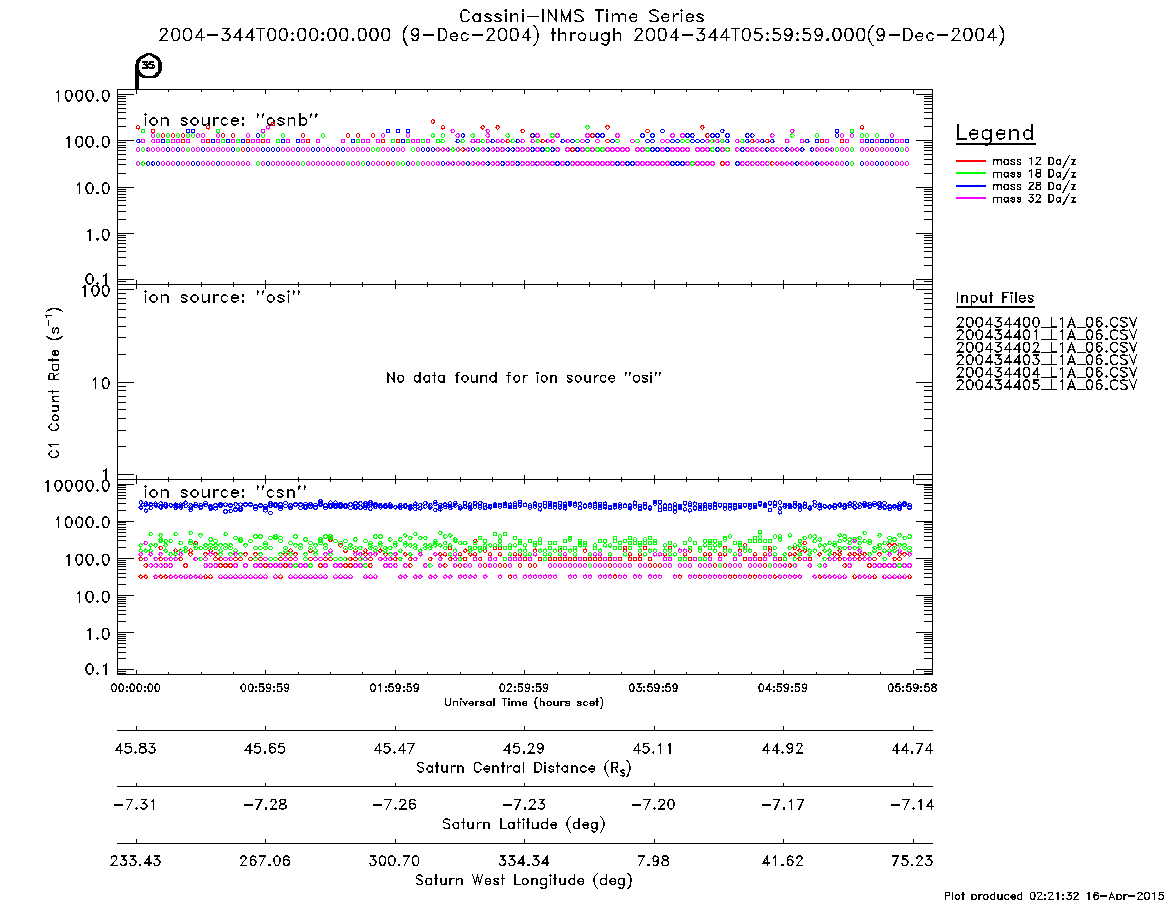
Task: Click the C1 Count Rate axis label
Action: (54, 383)
